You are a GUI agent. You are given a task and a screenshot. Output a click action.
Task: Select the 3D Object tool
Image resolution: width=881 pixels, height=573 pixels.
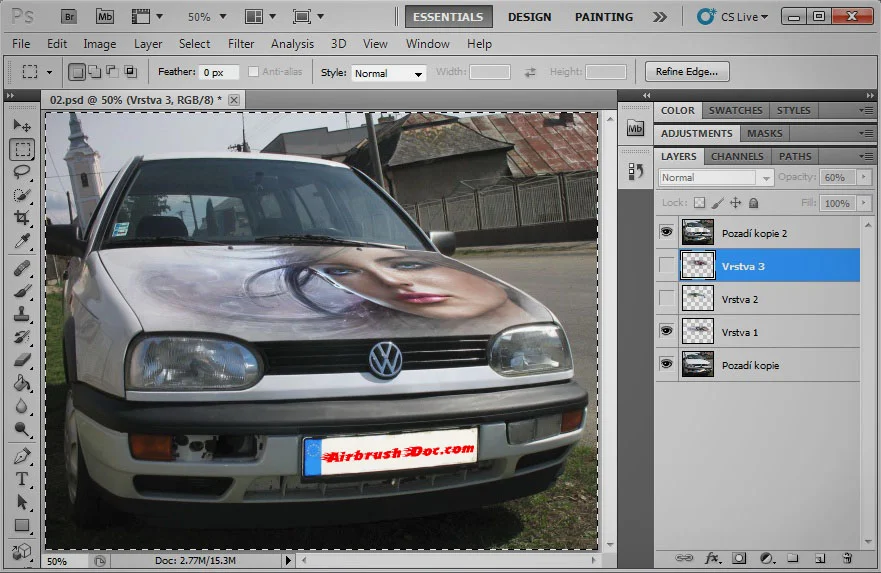(22, 551)
